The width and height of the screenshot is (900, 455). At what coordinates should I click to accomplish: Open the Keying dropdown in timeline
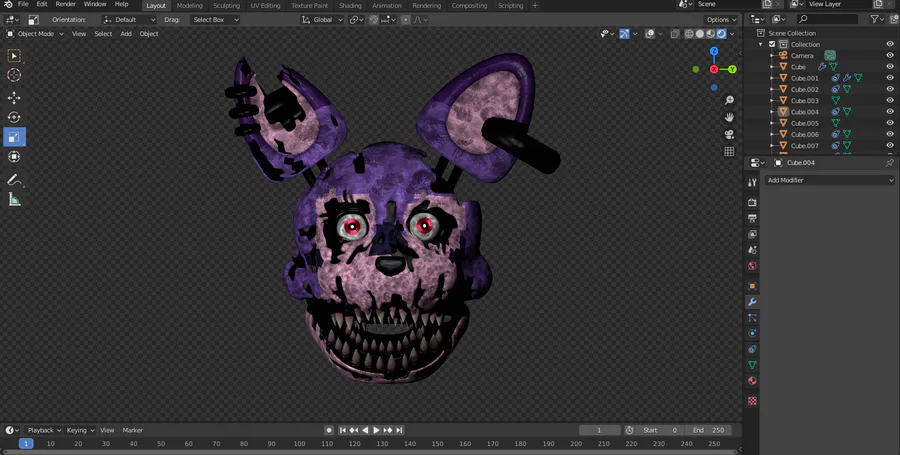pyautogui.click(x=80, y=430)
